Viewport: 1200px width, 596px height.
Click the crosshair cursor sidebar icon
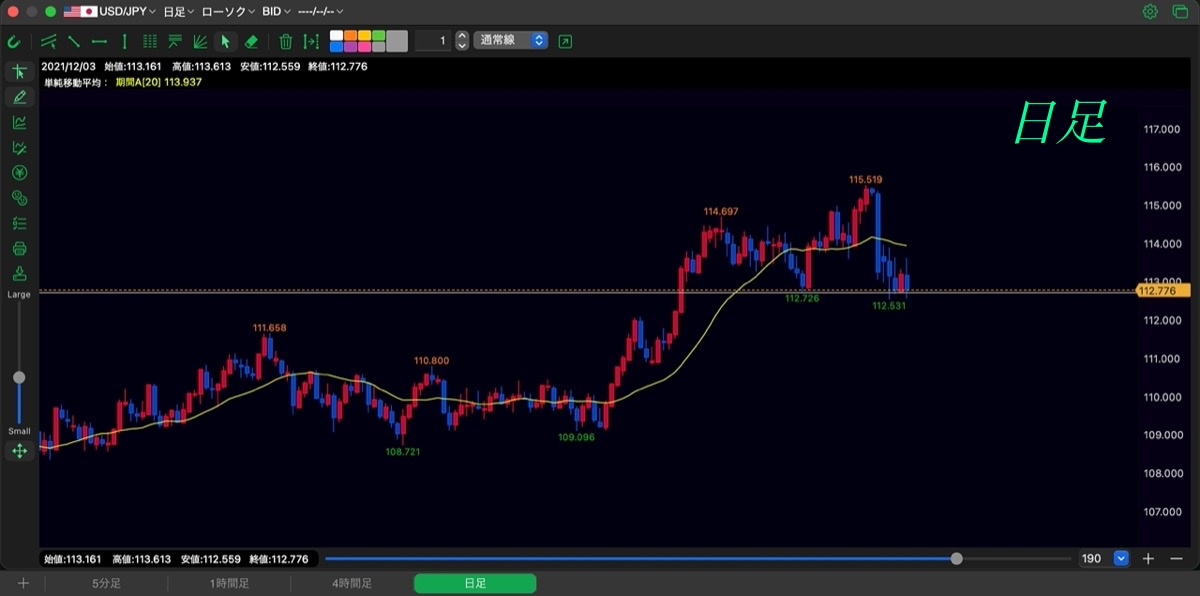click(x=19, y=72)
